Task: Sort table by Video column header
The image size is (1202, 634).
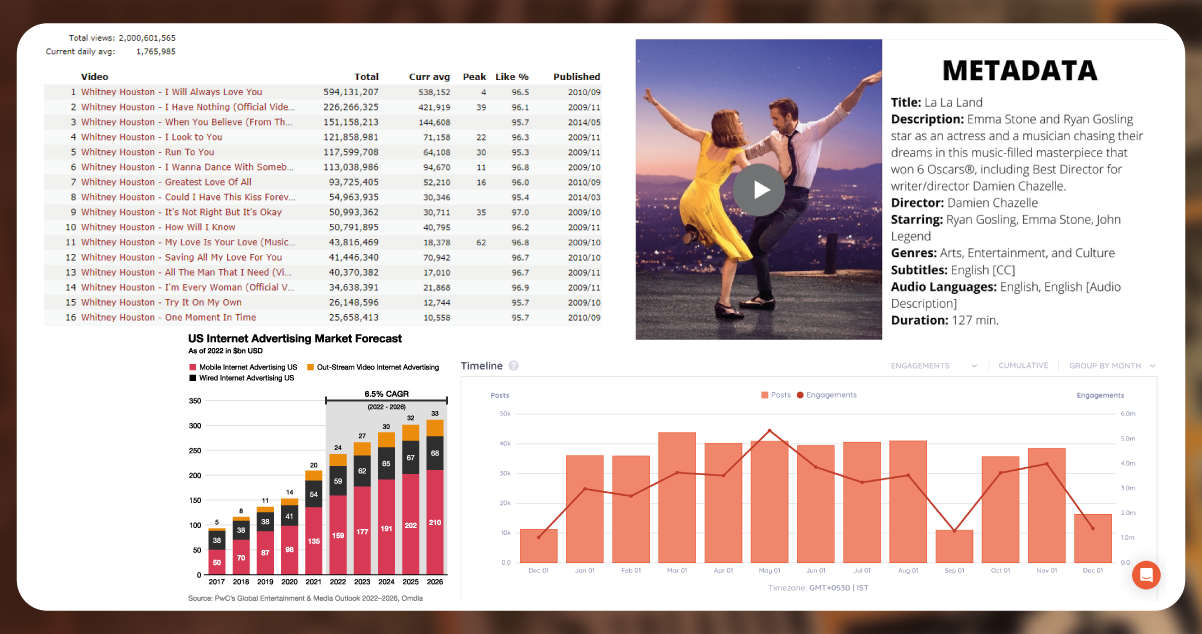Action: tap(95, 77)
